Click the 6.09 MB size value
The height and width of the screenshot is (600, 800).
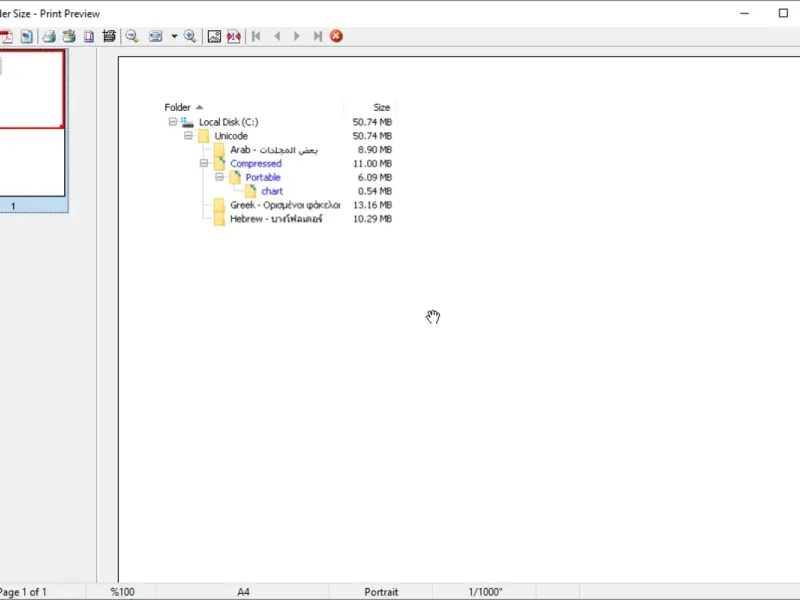pos(374,177)
